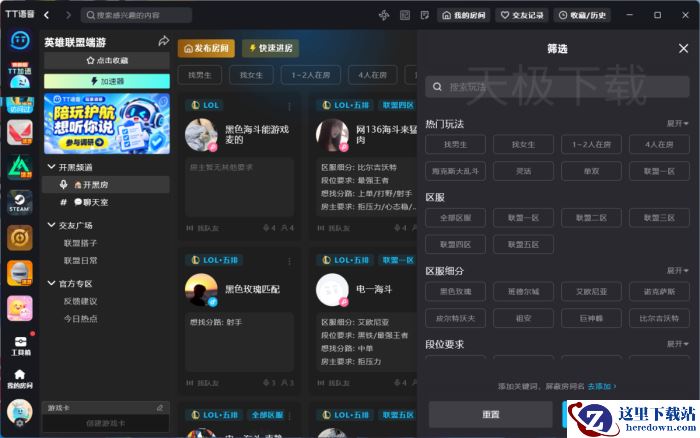This screenshot has height=438, width=700.
Task: Click the 发布房间 button
Action: (206, 48)
